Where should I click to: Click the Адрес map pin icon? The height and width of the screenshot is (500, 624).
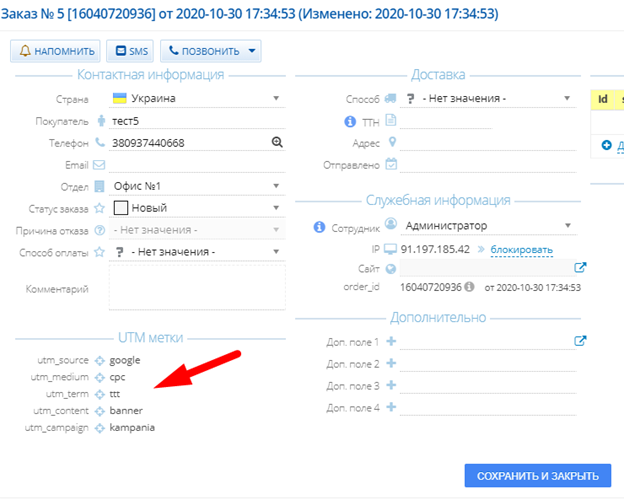[x=392, y=142]
